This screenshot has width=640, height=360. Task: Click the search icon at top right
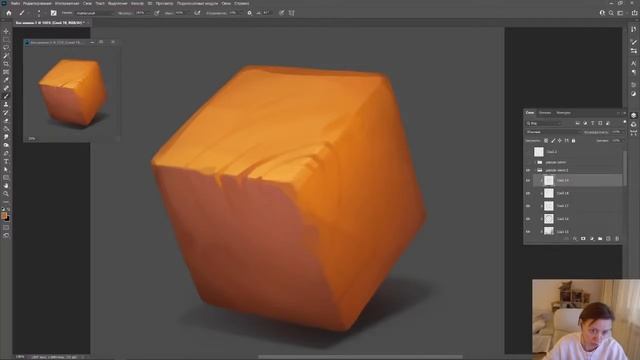611,13
